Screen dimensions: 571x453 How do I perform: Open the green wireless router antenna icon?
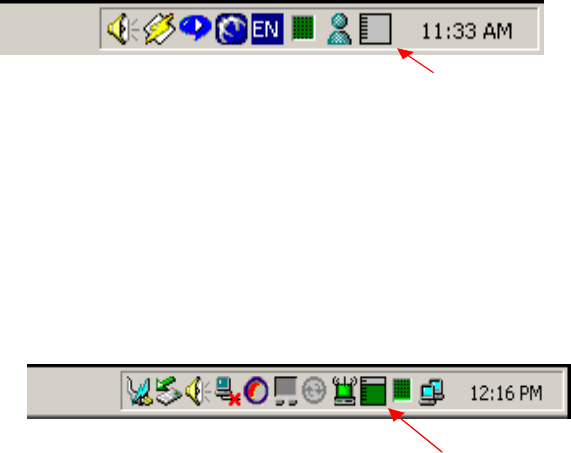tap(344, 391)
